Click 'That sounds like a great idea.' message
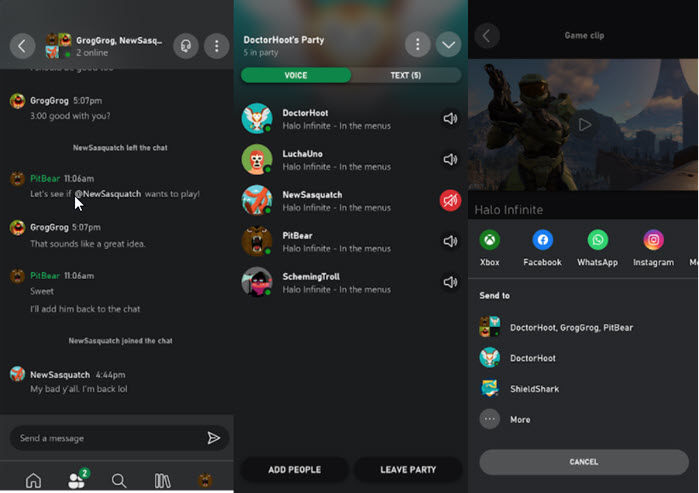This screenshot has width=699, height=493. (x=88, y=244)
